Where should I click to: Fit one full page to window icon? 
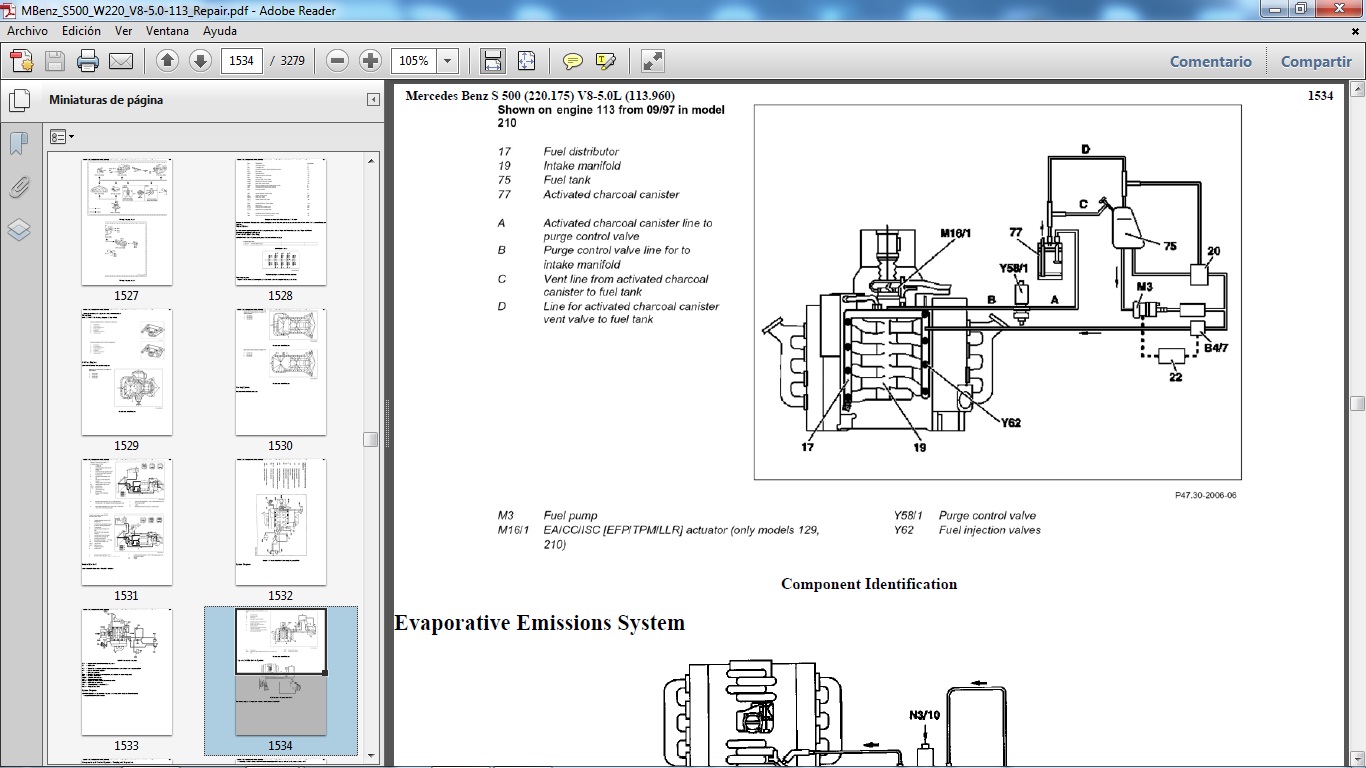(526, 61)
